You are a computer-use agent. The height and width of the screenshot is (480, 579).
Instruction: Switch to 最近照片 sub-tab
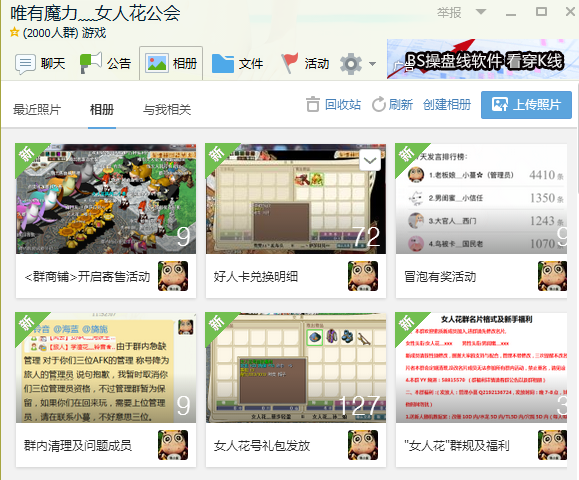(x=37, y=110)
